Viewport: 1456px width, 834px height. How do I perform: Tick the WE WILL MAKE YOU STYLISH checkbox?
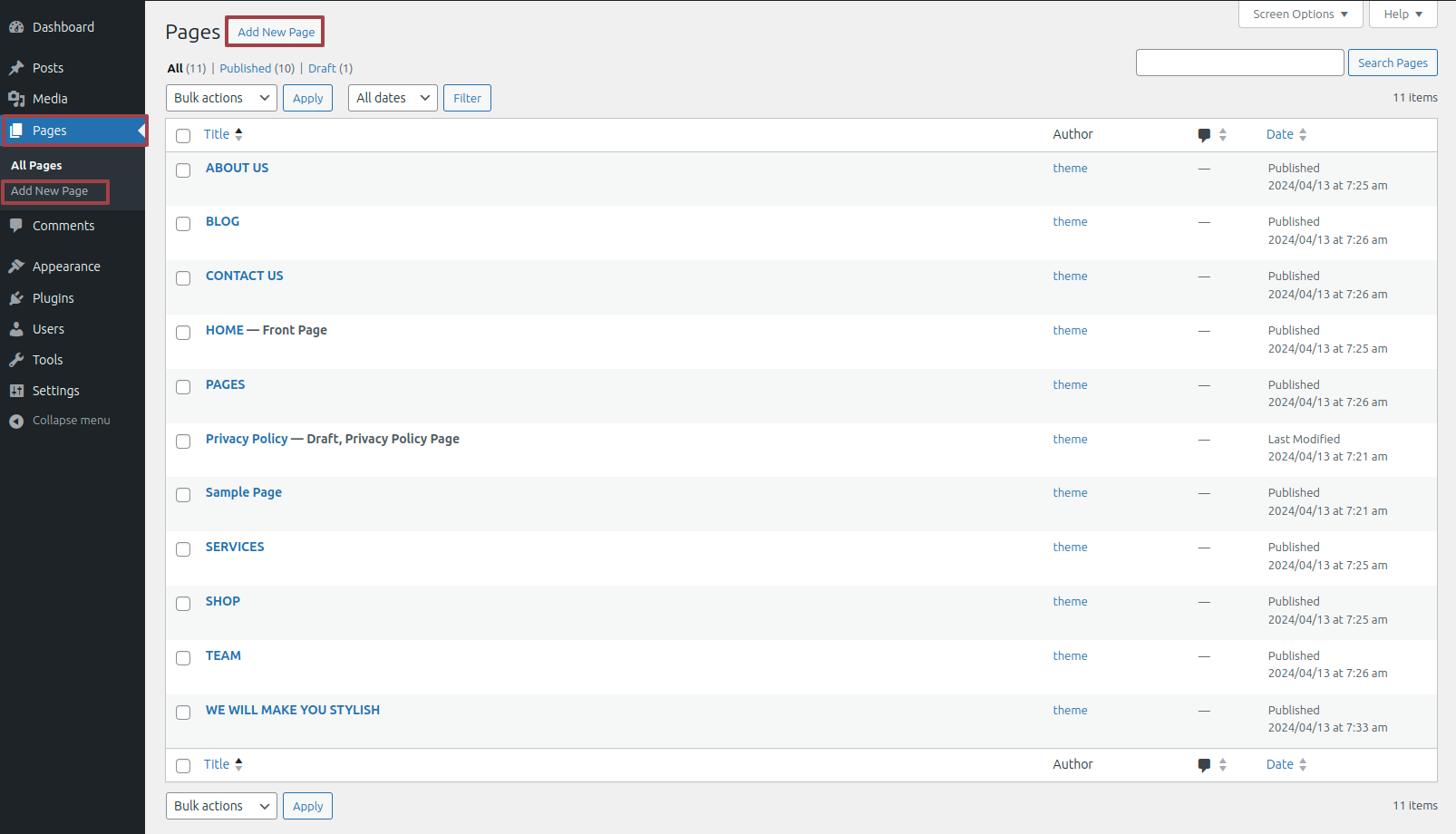(x=183, y=713)
